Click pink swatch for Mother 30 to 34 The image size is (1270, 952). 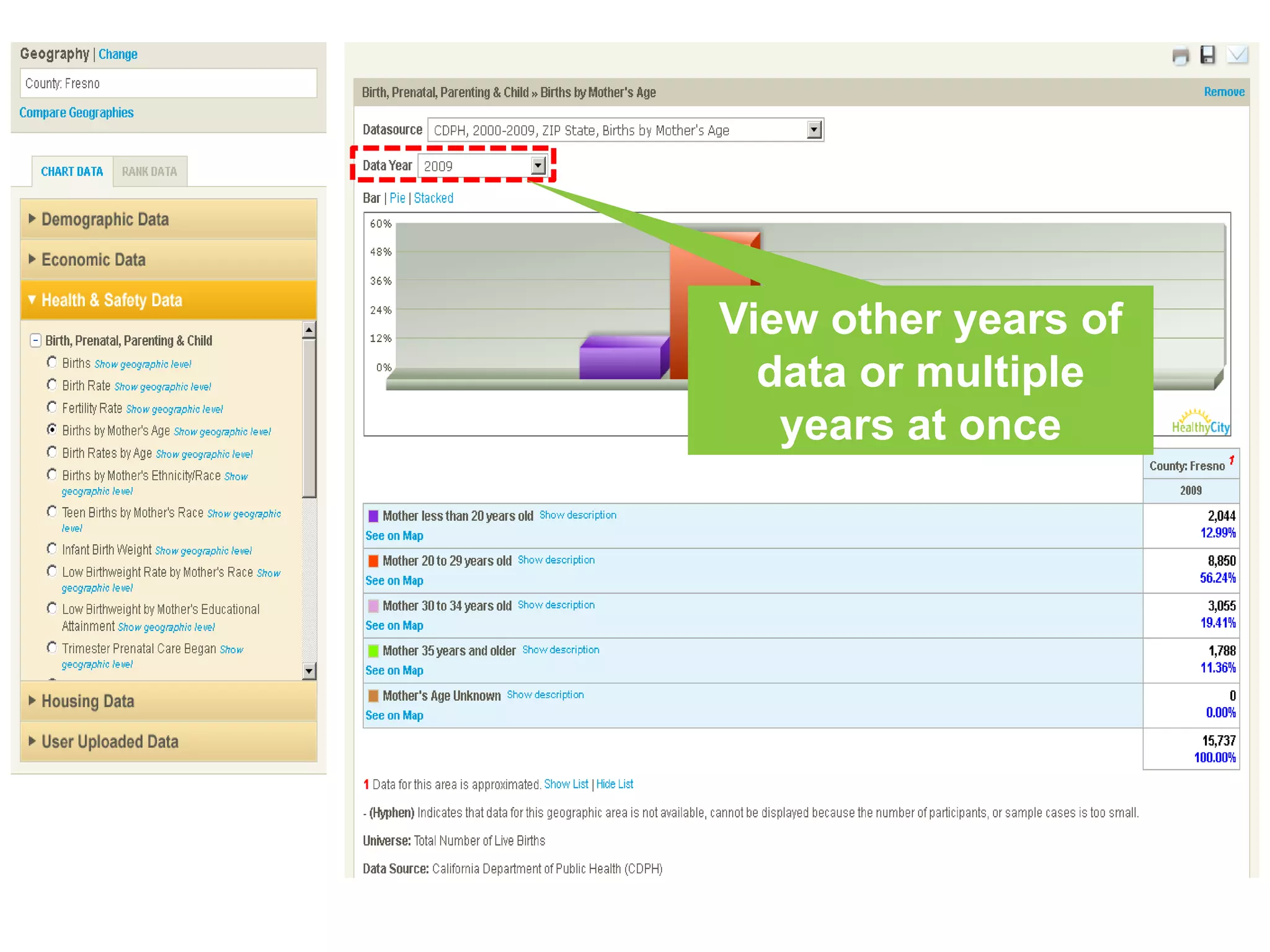click(x=373, y=606)
